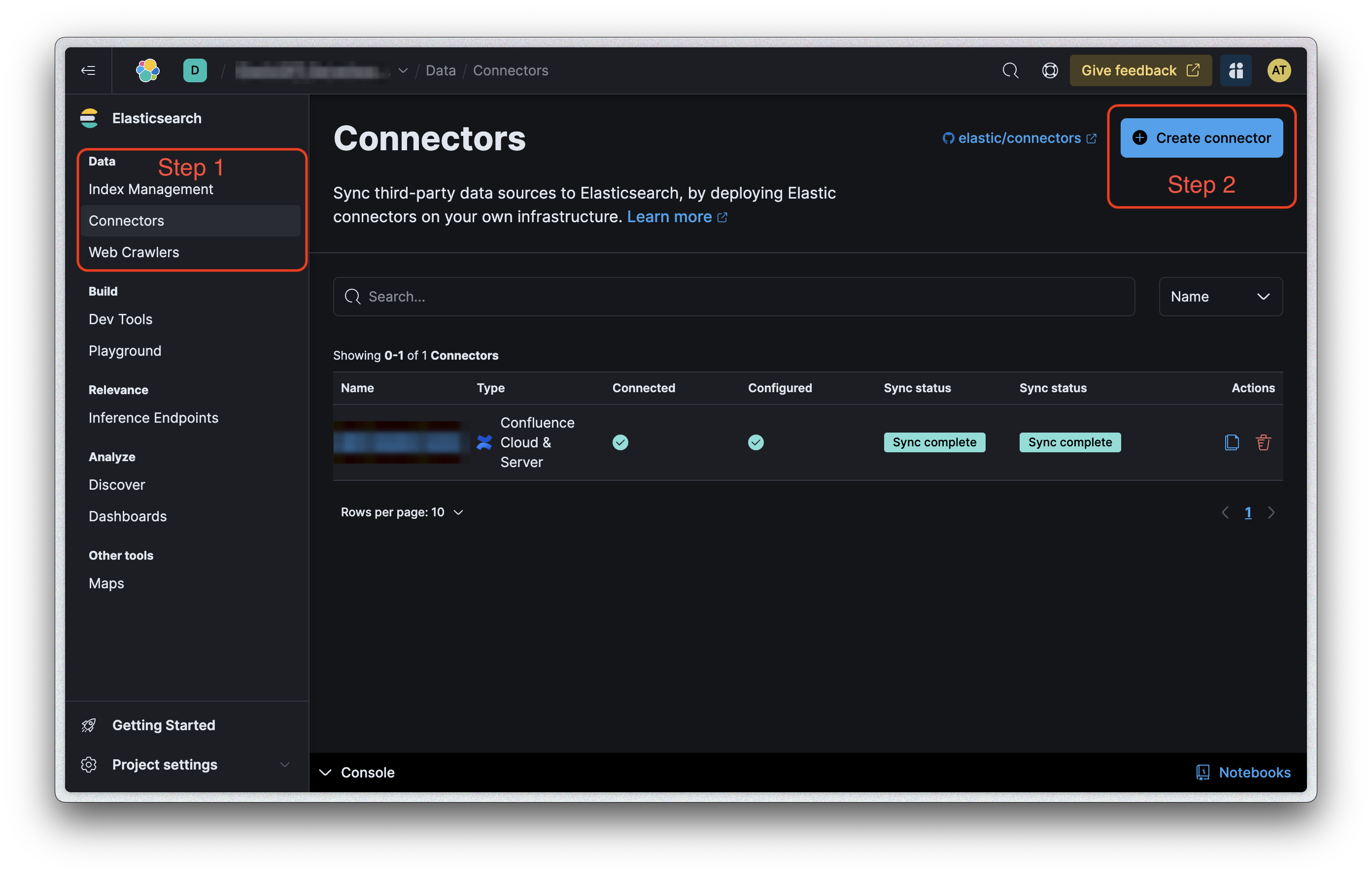Open the Name filter dropdown
This screenshot has width=1372, height=875.
tap(1220, 297)
